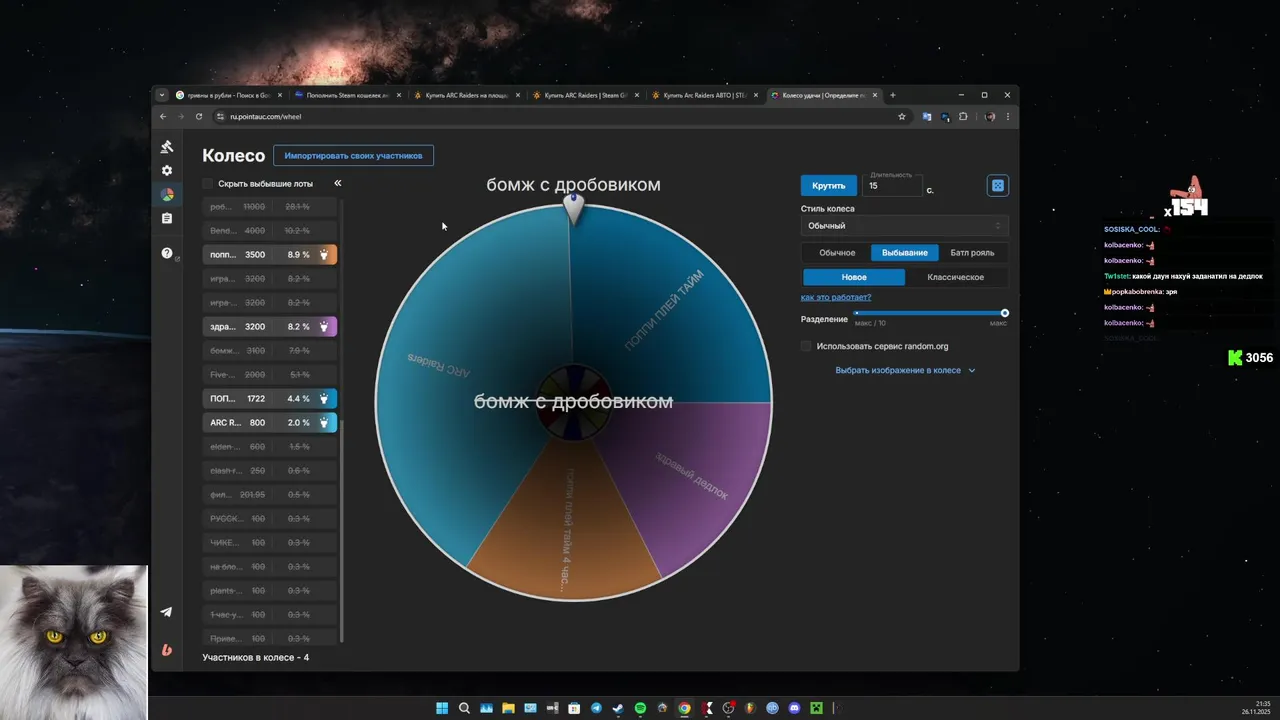The image size is (1280, 720).
Task: Click the orange Boosty icon in sidebar
Action: coord(166,650)
